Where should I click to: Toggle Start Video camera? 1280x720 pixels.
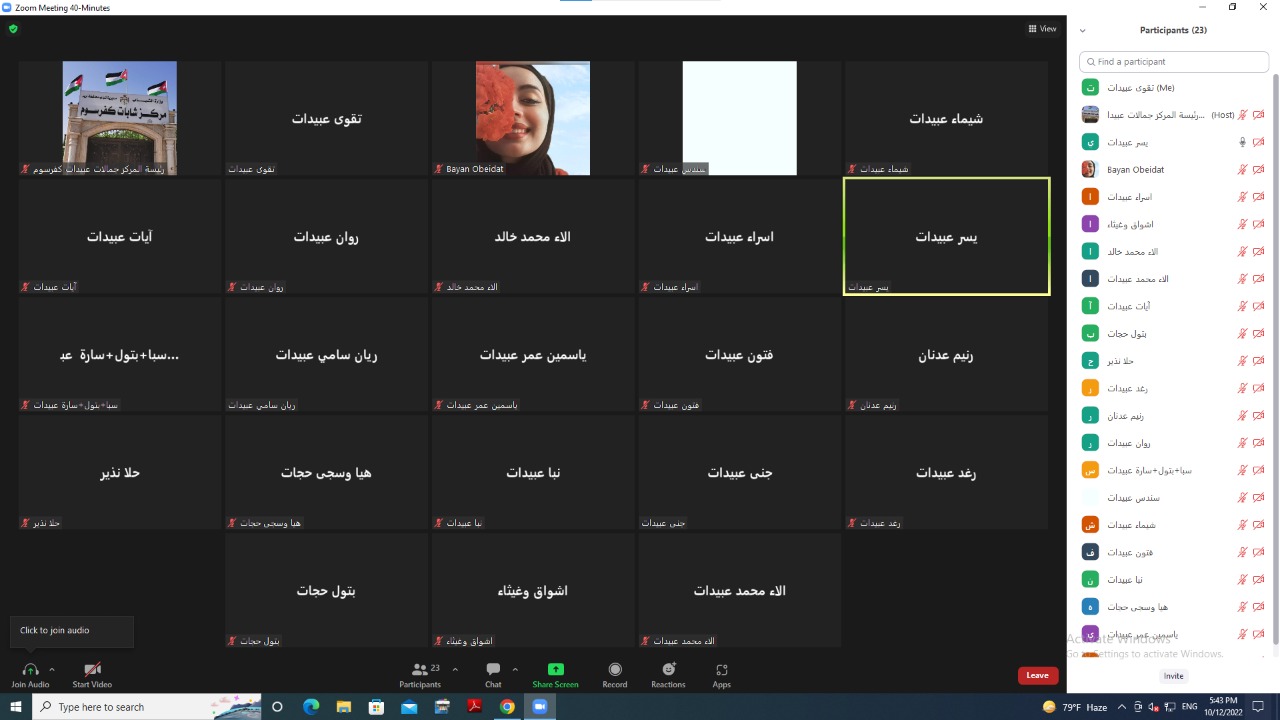(x=92, y=670)
